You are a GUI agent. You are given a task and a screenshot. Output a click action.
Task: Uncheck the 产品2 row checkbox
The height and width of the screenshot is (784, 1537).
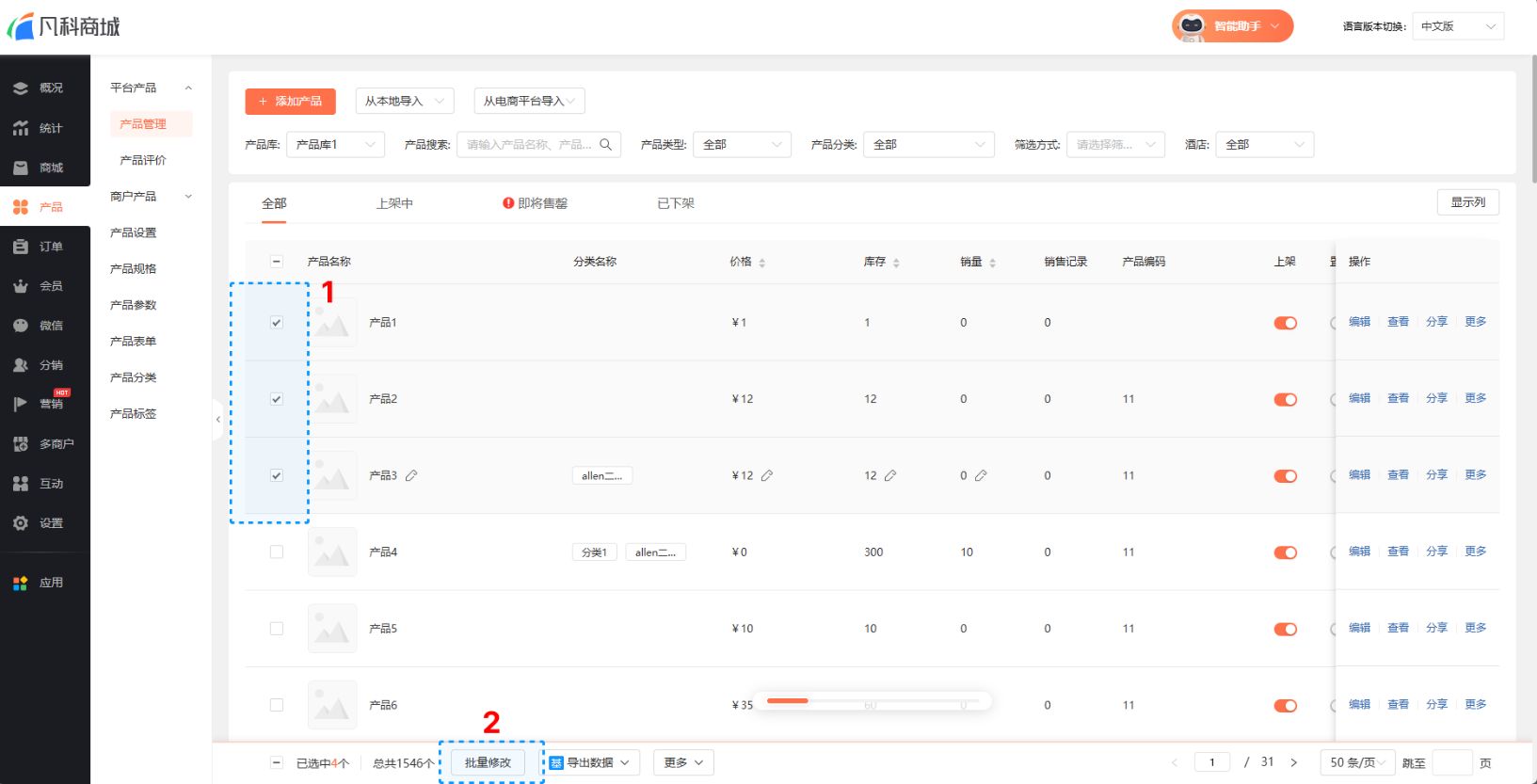click(277, 399)
